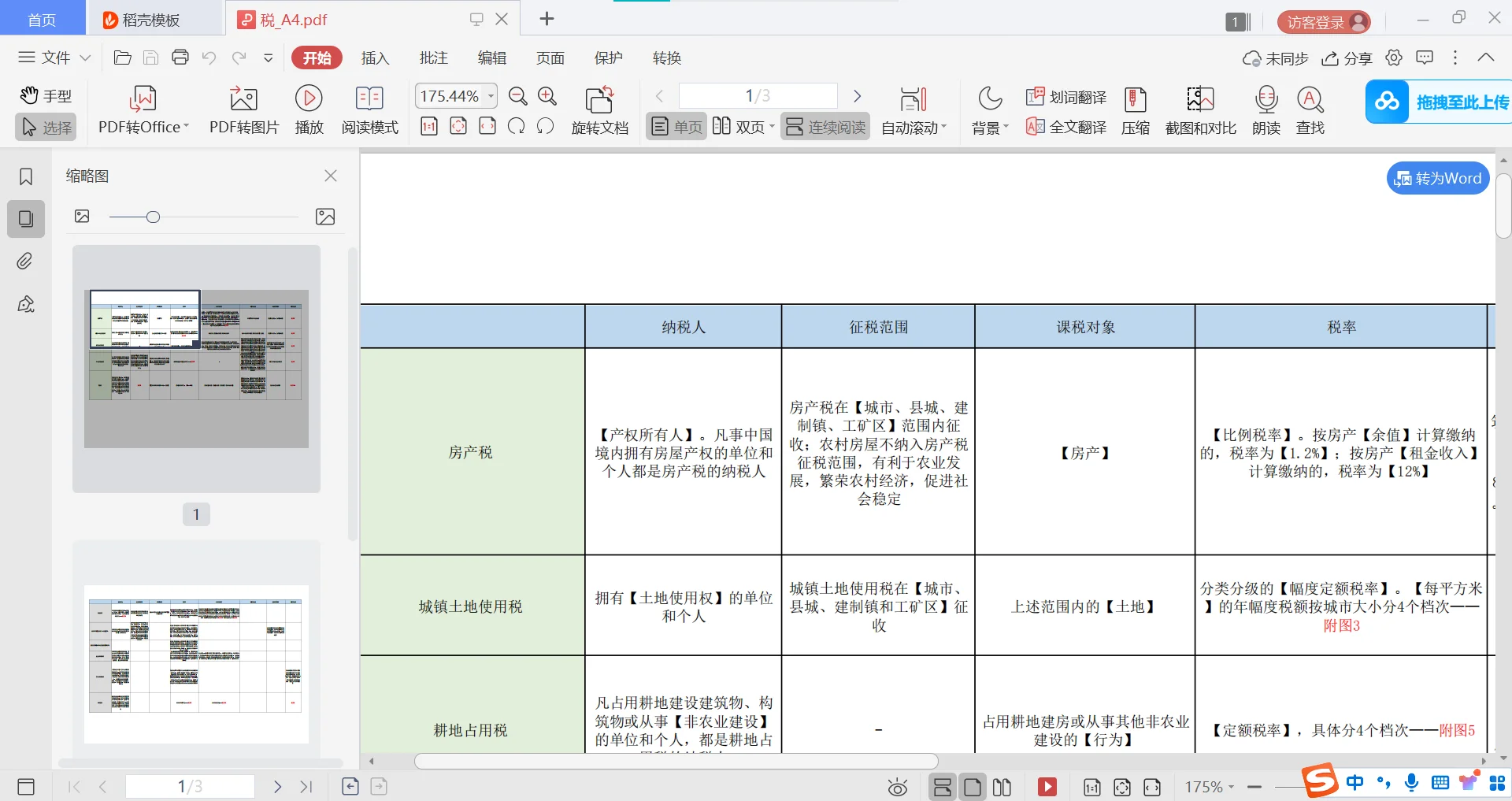Enter 阅读模式 reading mode
1512x801 pixels.
[369, 110]
